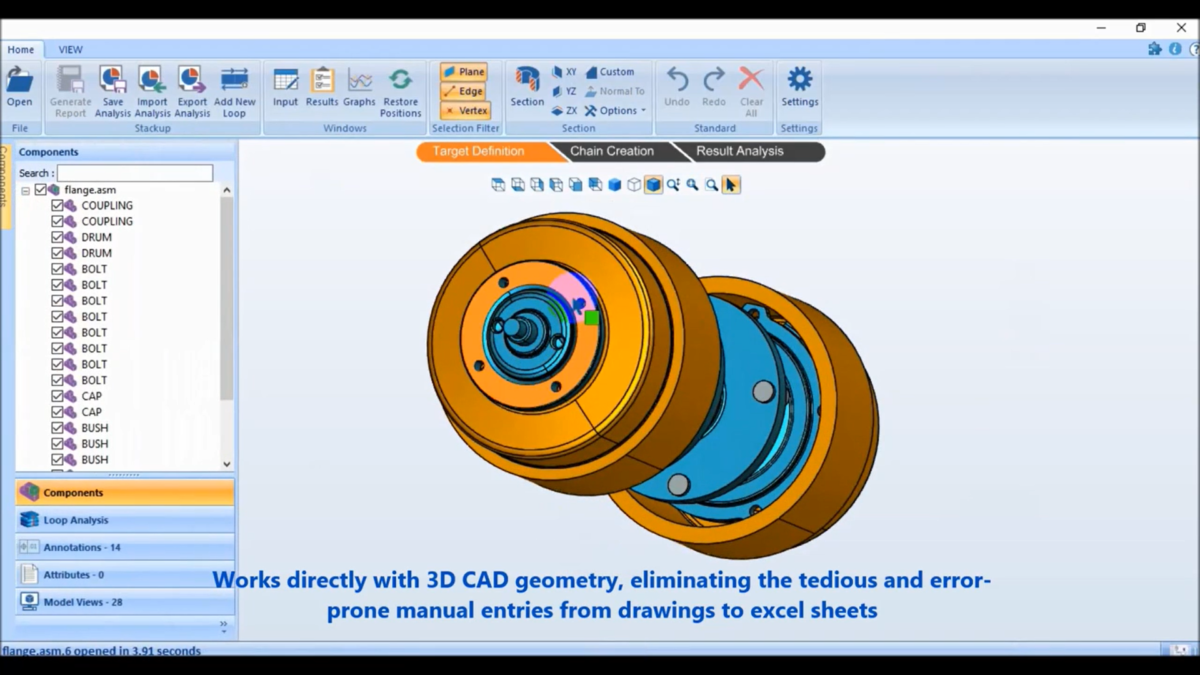Click the component Search input field

click(135, 173)
